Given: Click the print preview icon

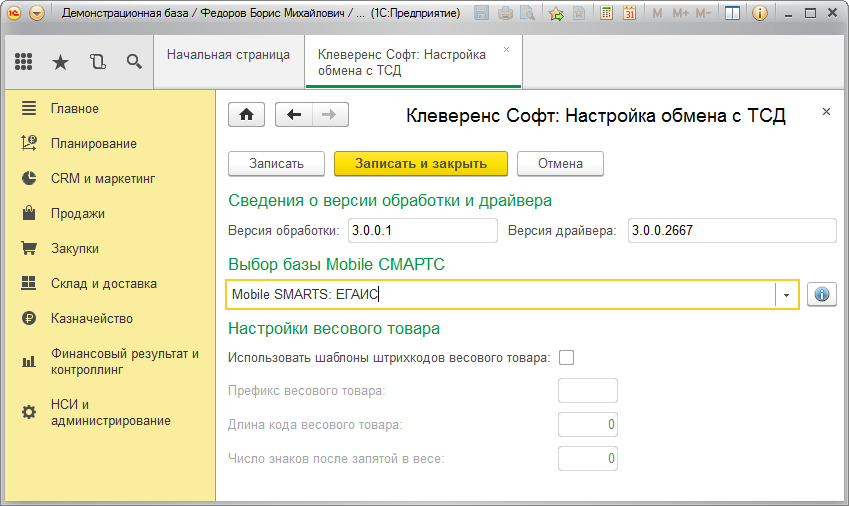Looking at the screenshot, I should 527,13.
